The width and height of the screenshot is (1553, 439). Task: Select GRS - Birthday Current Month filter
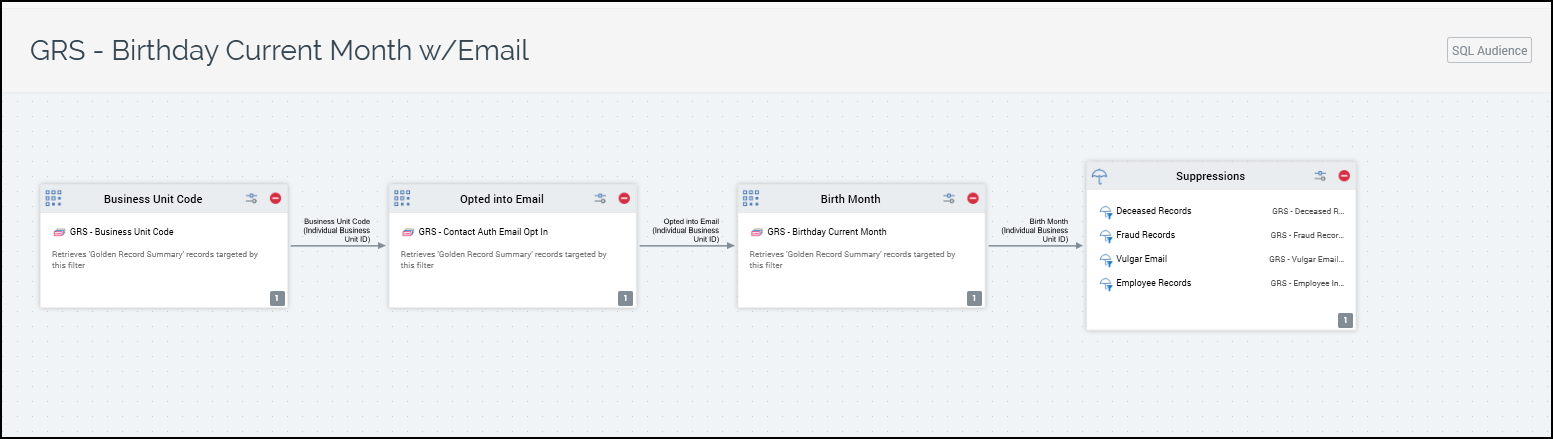point(826,232)
